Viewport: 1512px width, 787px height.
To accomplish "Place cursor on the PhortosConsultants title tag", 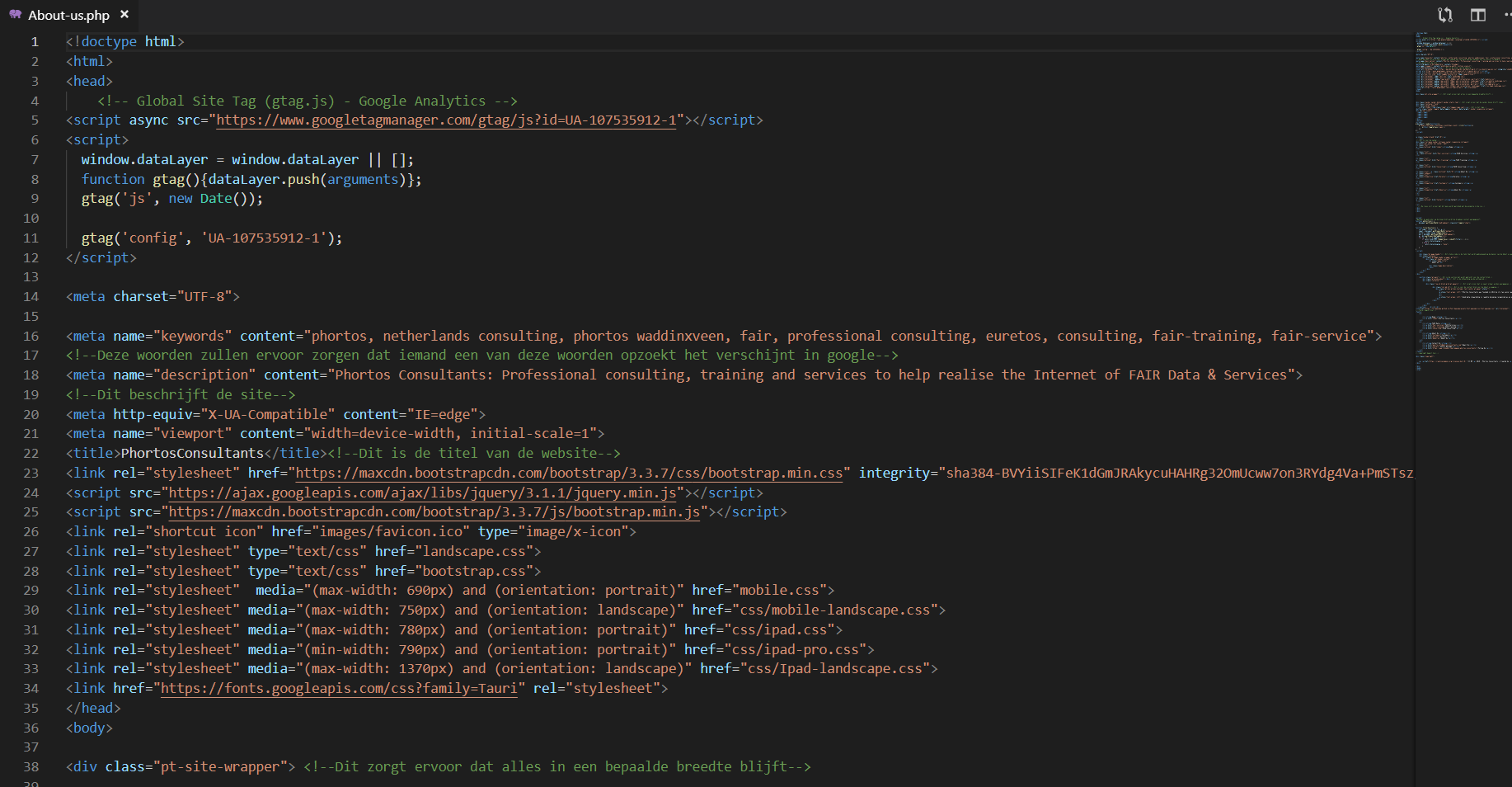I will click(x=191, y=453).
